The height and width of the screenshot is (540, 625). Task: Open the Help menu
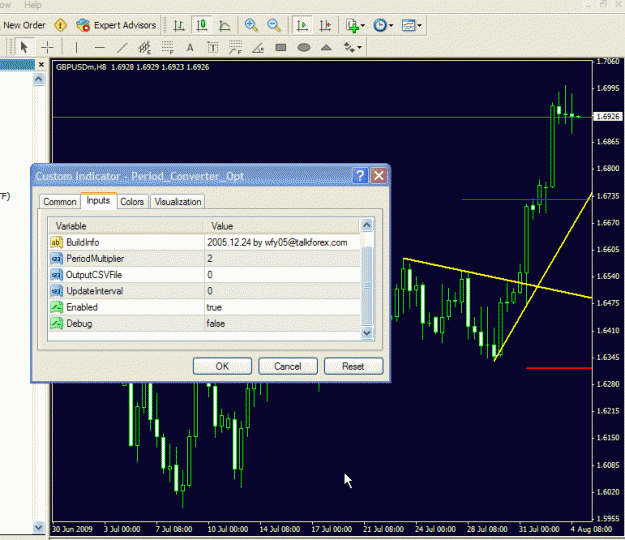click(32, 5)
